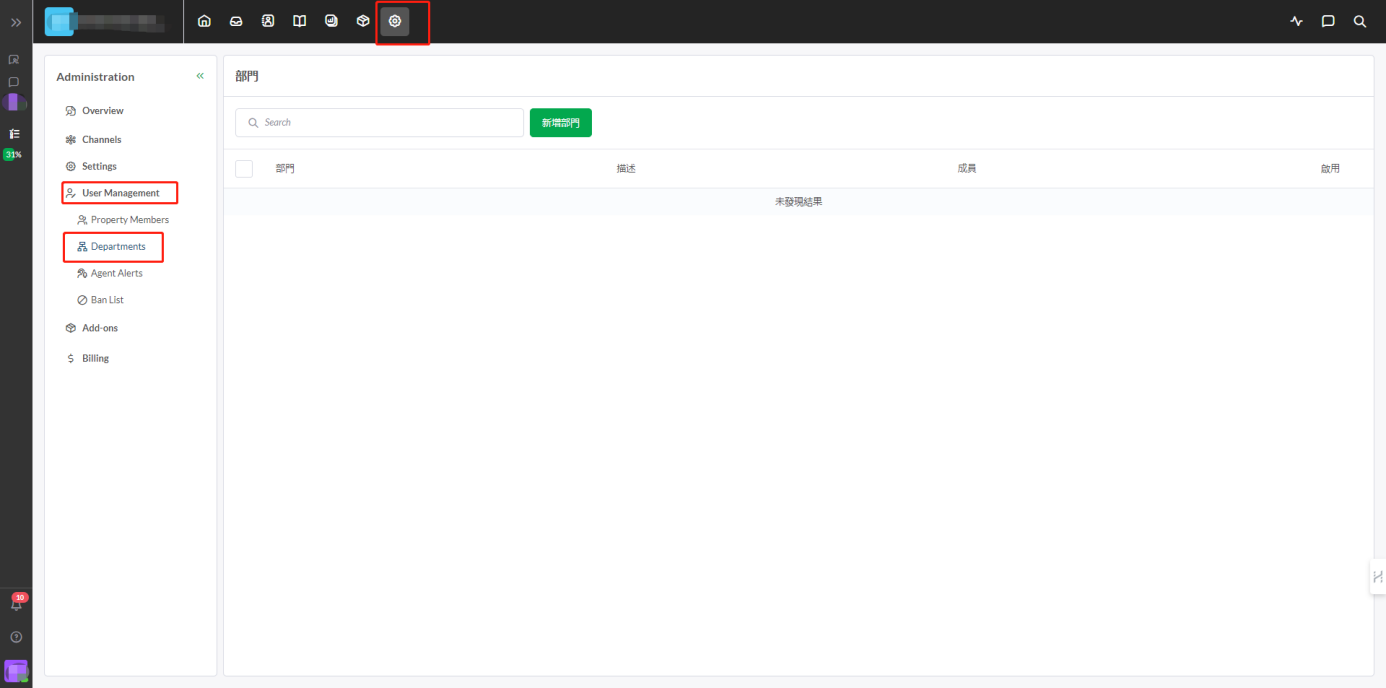This screenshot has width=1386, height=688.
Task: Open the activity pulse icon
Action: 1297,21
